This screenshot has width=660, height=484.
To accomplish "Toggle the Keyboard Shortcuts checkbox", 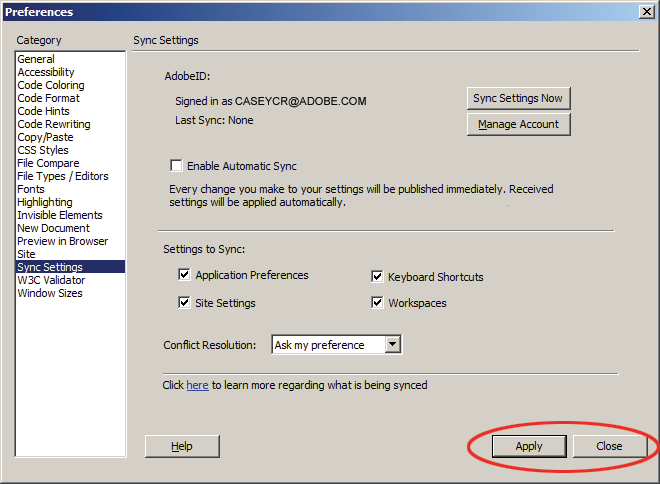I will point(377,277).
